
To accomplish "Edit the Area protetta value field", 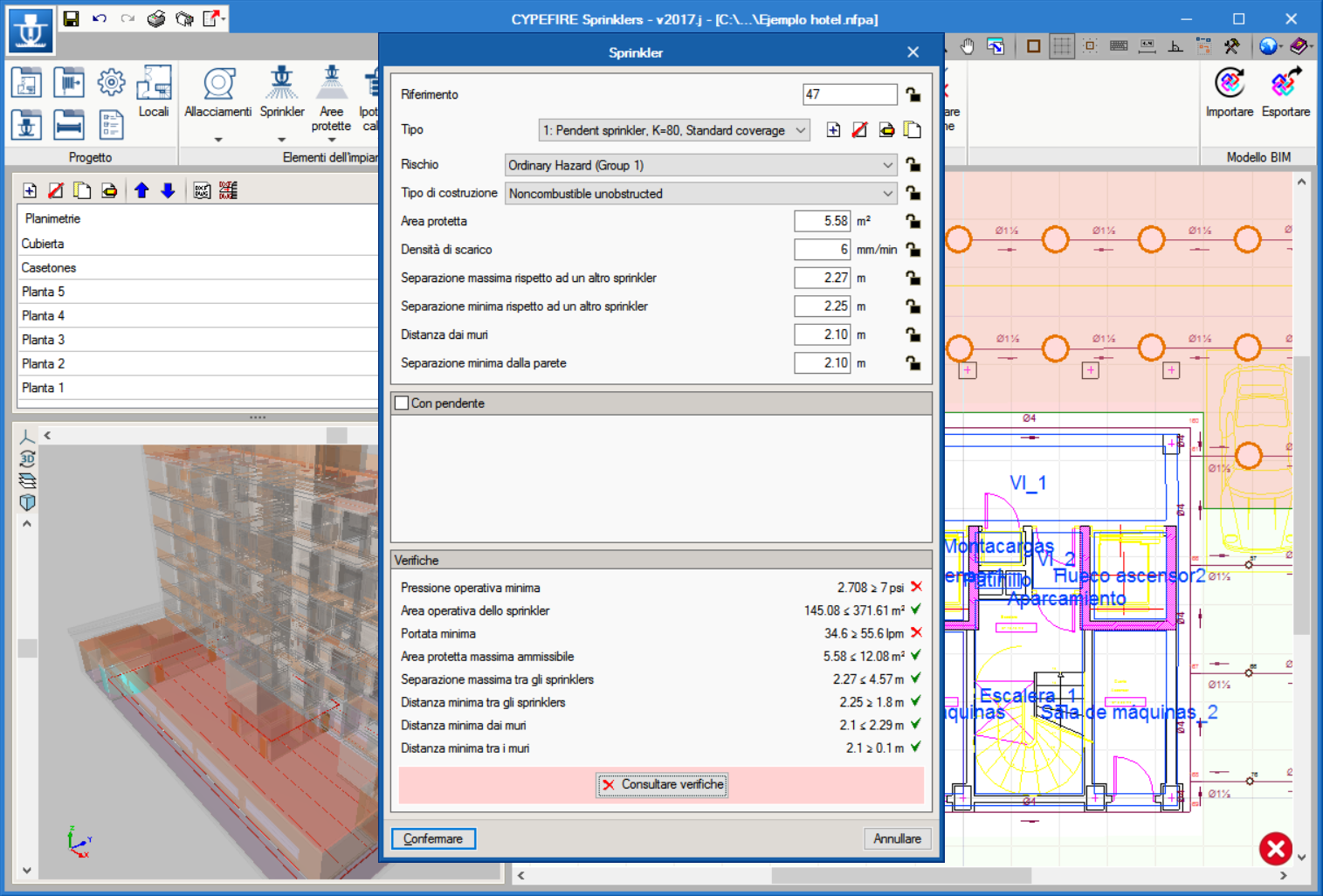I will pos(822,221).
